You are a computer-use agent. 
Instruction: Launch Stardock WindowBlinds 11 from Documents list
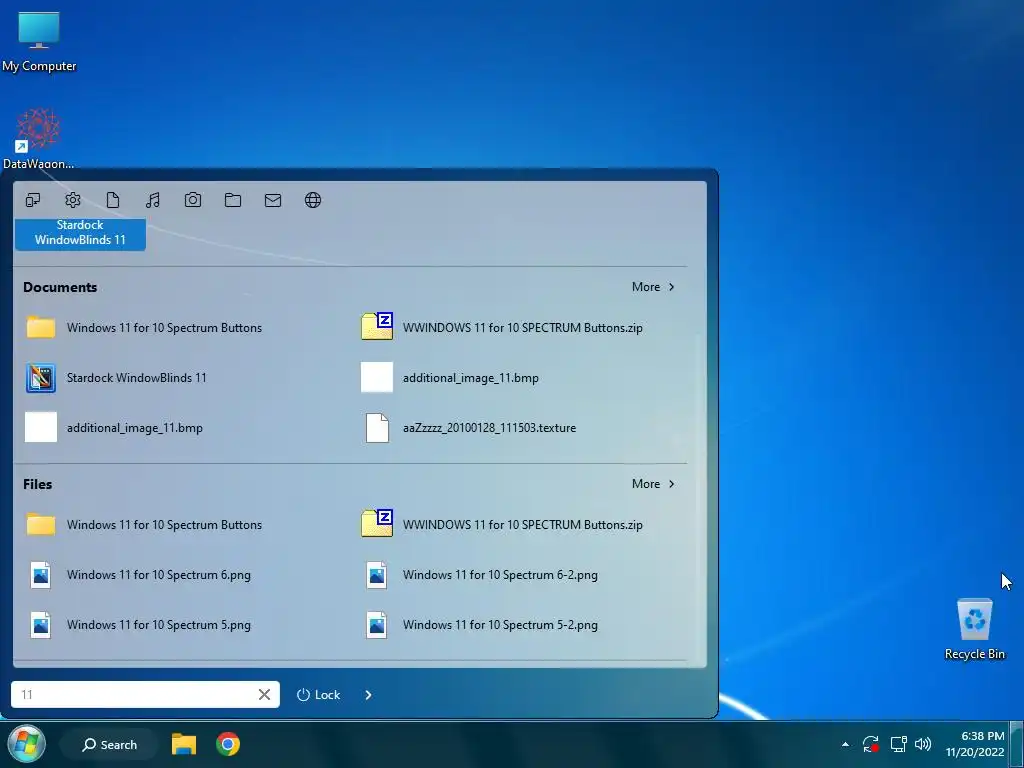[116, 378]
